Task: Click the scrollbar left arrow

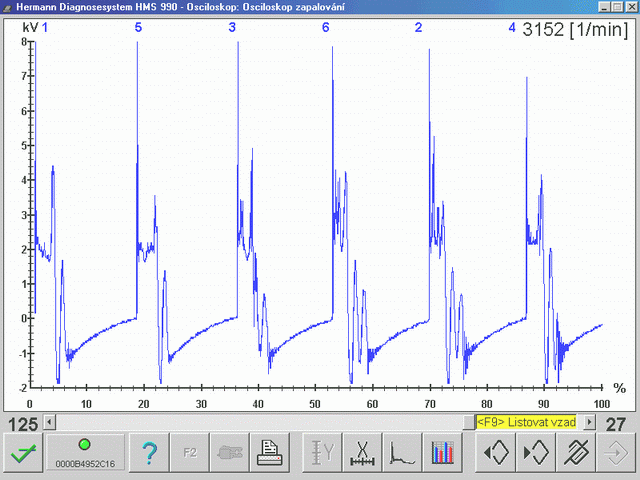Action: tap(50, 422)
